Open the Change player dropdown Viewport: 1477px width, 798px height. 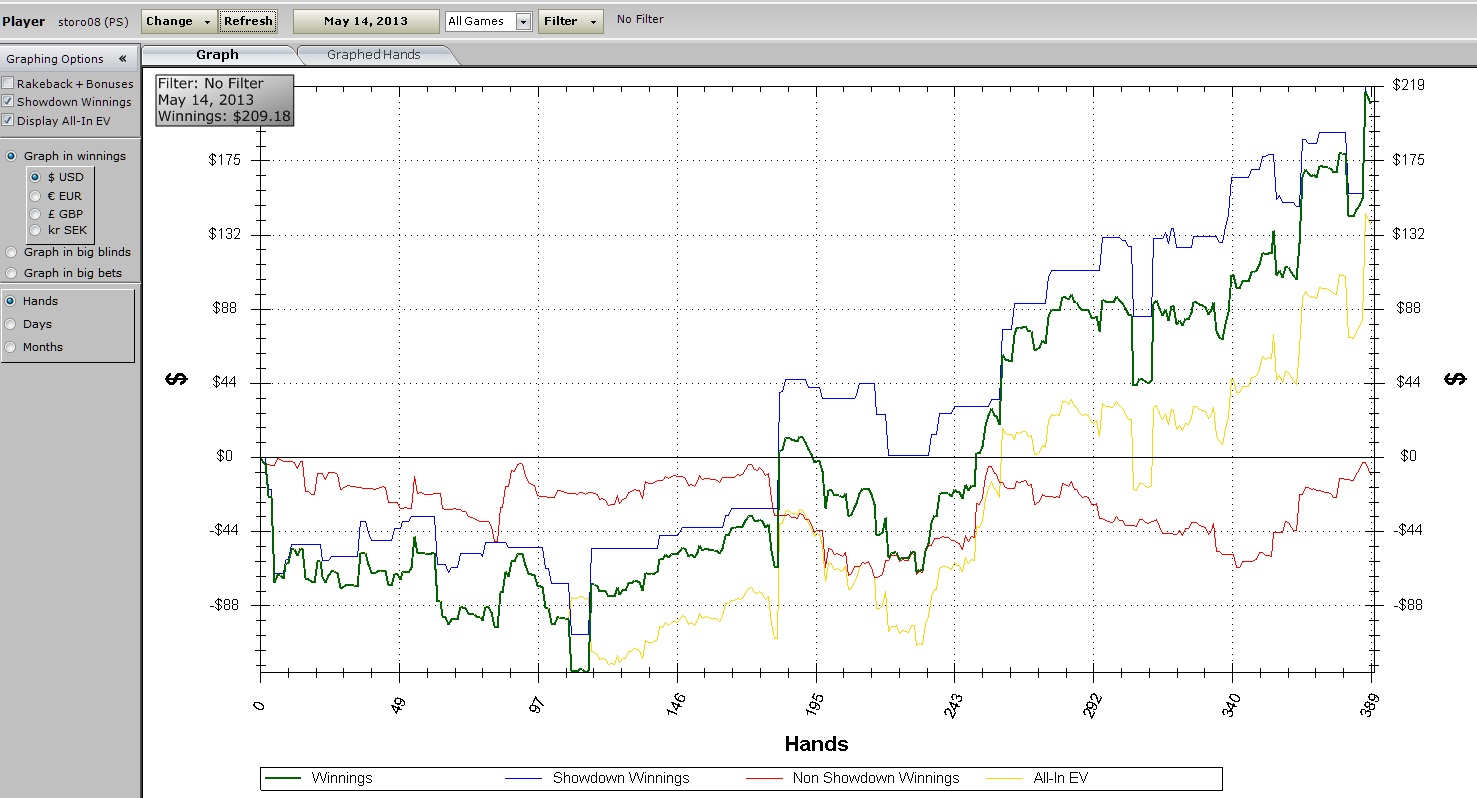pos(178,21)
